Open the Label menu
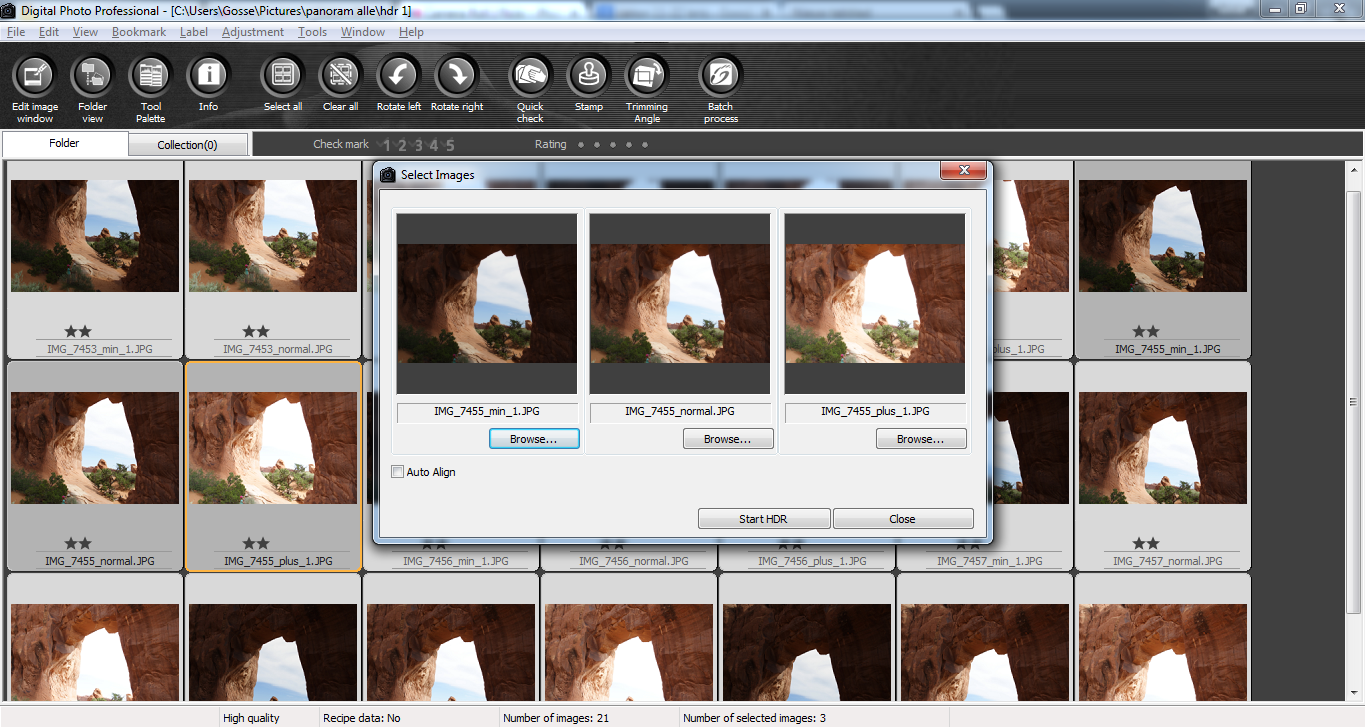This screenshot has height=728, width=1365. pyautogui.click(x=194, y=32)
